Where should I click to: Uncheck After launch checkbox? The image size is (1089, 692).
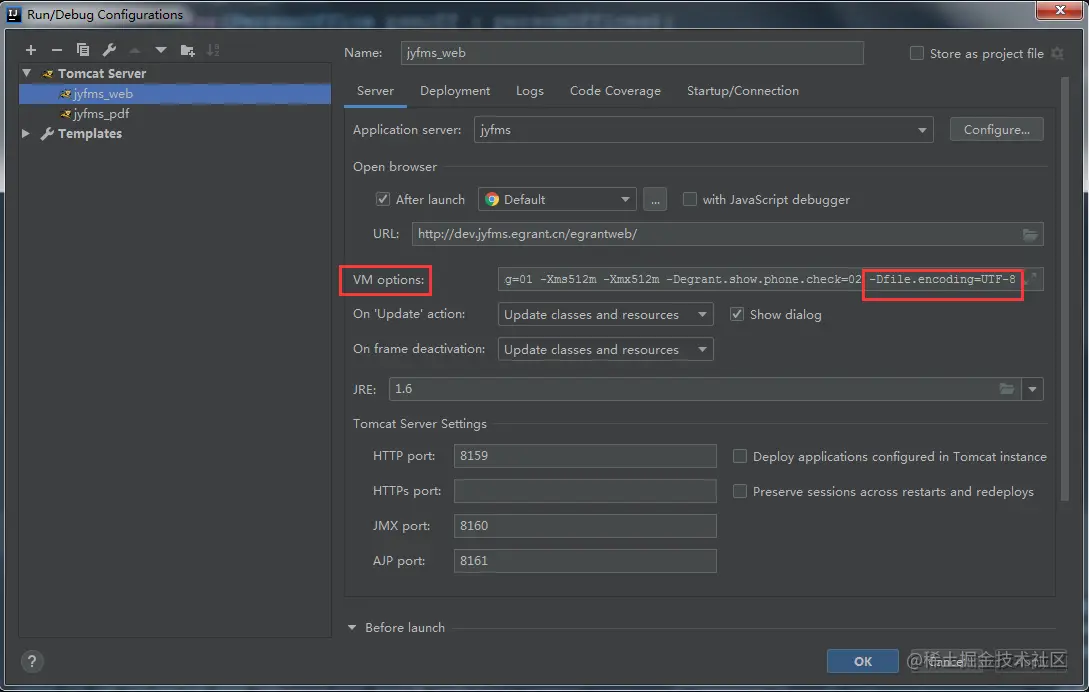383,199
